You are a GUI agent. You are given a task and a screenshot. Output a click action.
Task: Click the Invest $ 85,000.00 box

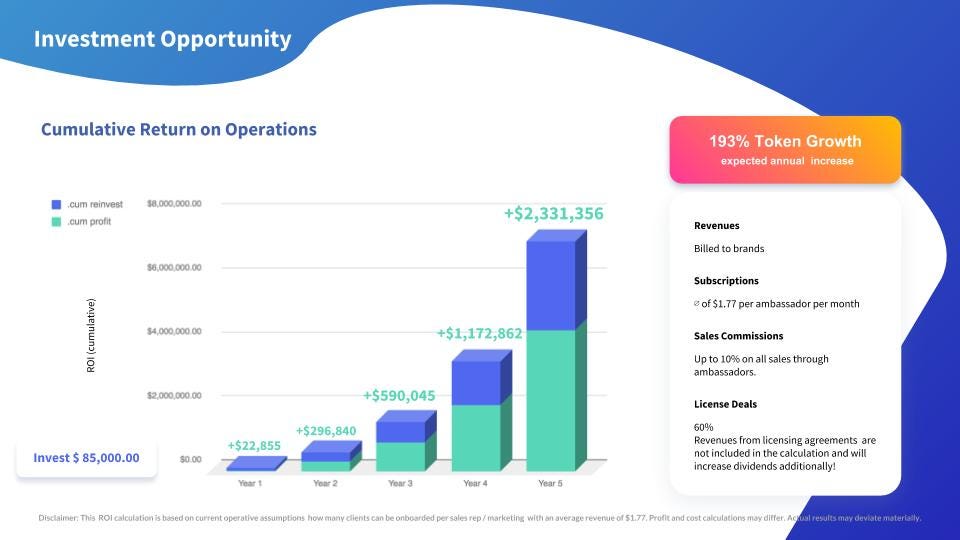click(86, 458)
